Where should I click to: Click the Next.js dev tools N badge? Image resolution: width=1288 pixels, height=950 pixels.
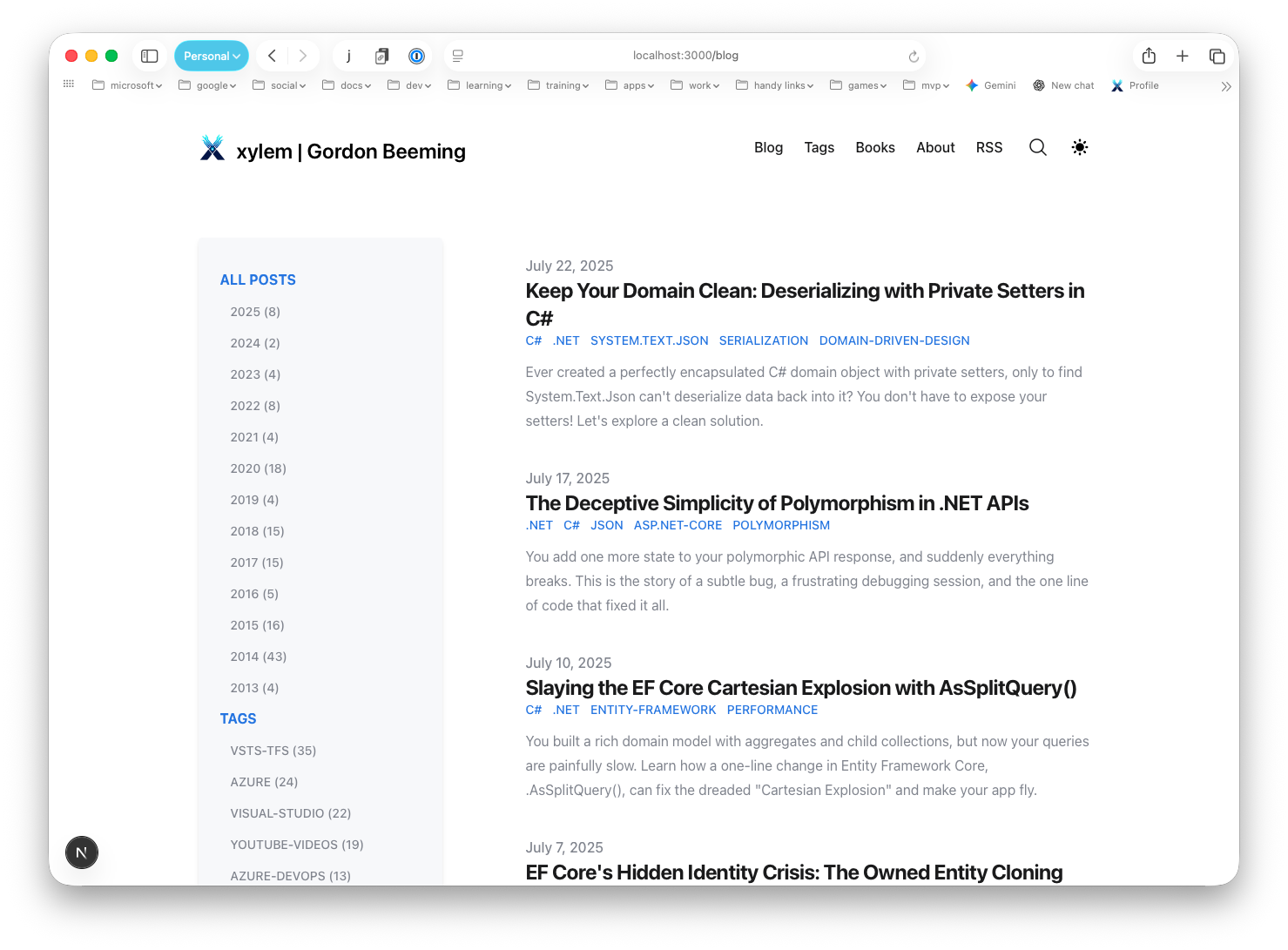click(x=82, y=852)
